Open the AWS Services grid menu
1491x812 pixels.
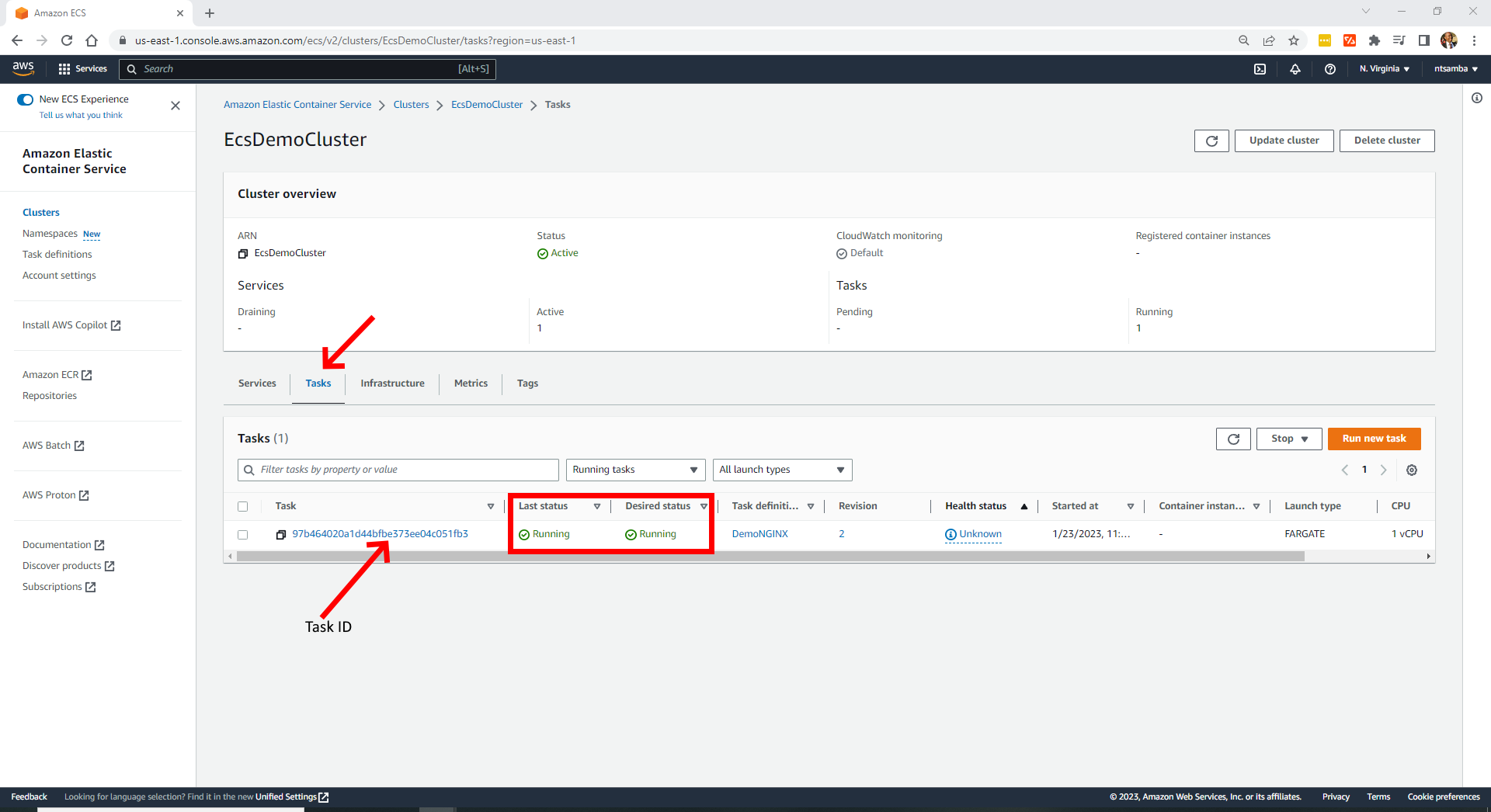64,69
